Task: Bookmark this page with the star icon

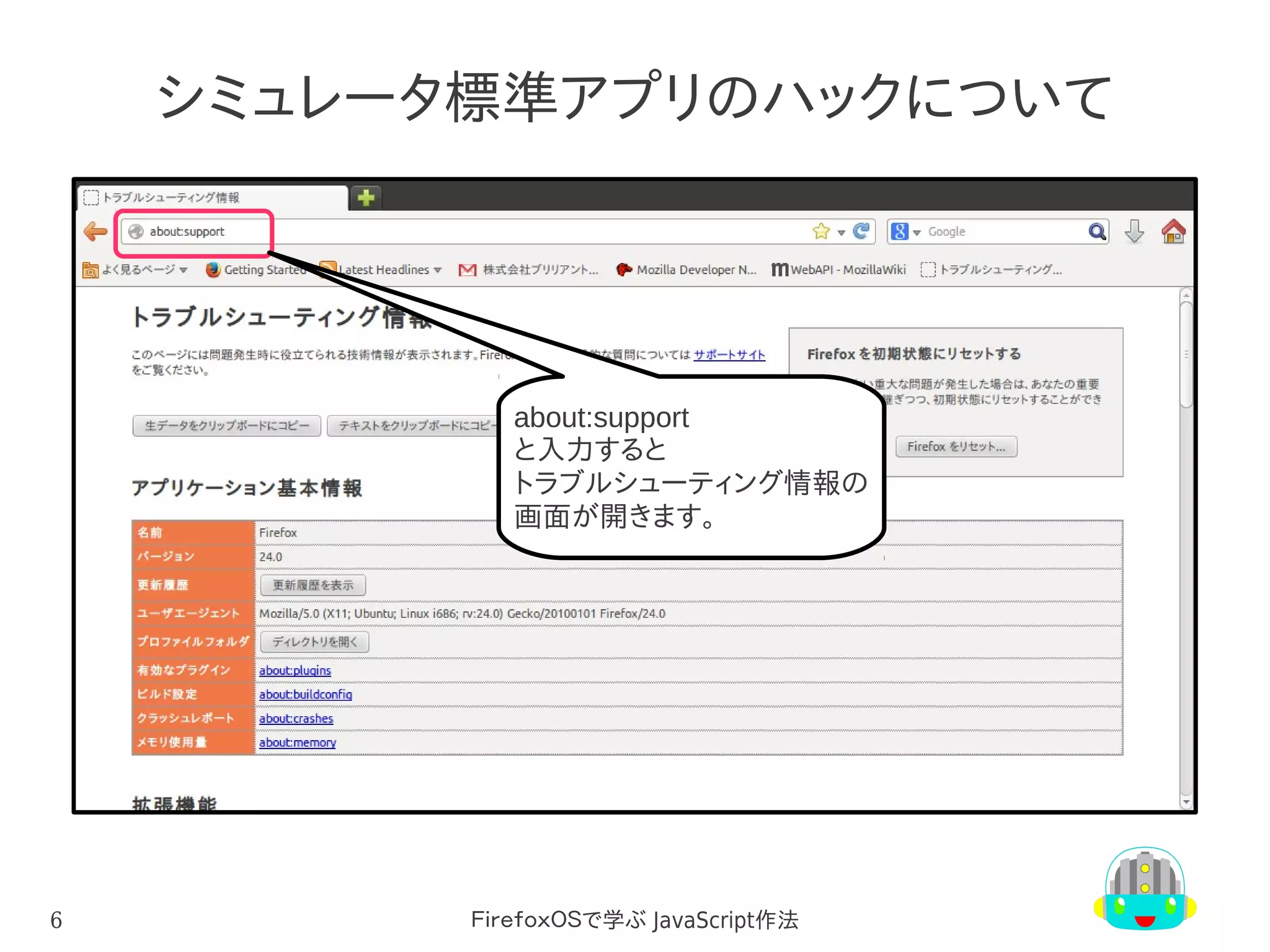Action: (821, 231)
